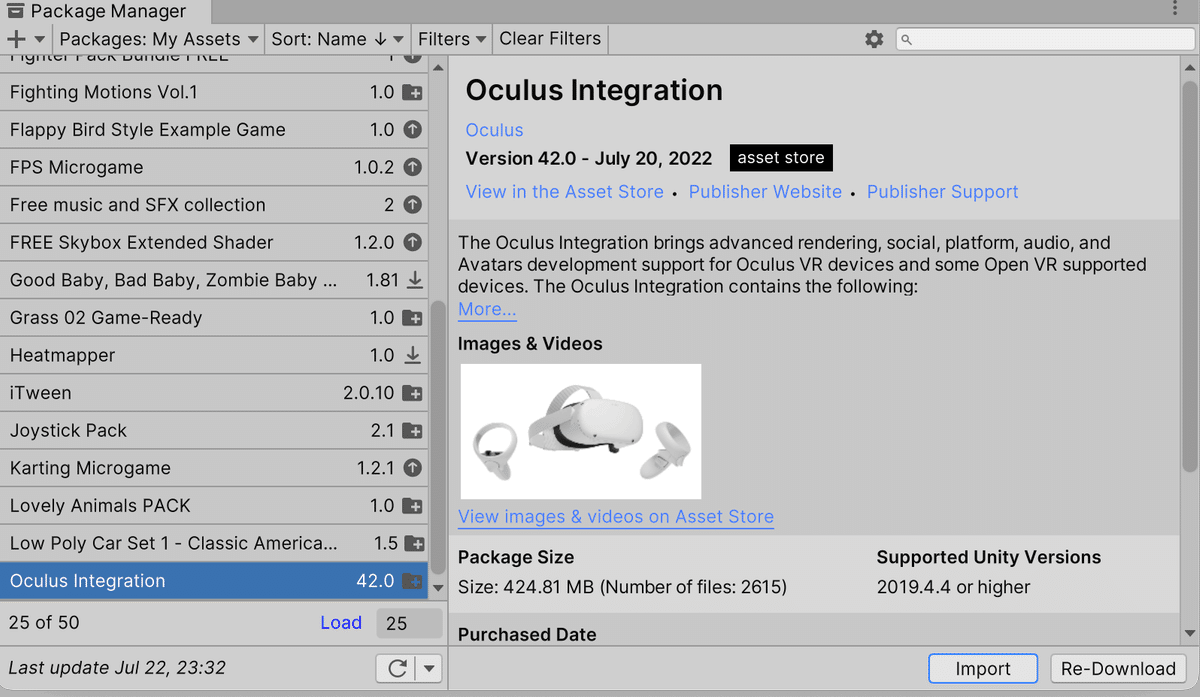1200x697 pixels.
Task: Click download icon for Heatmapper
Action: [x=412, y=355]
